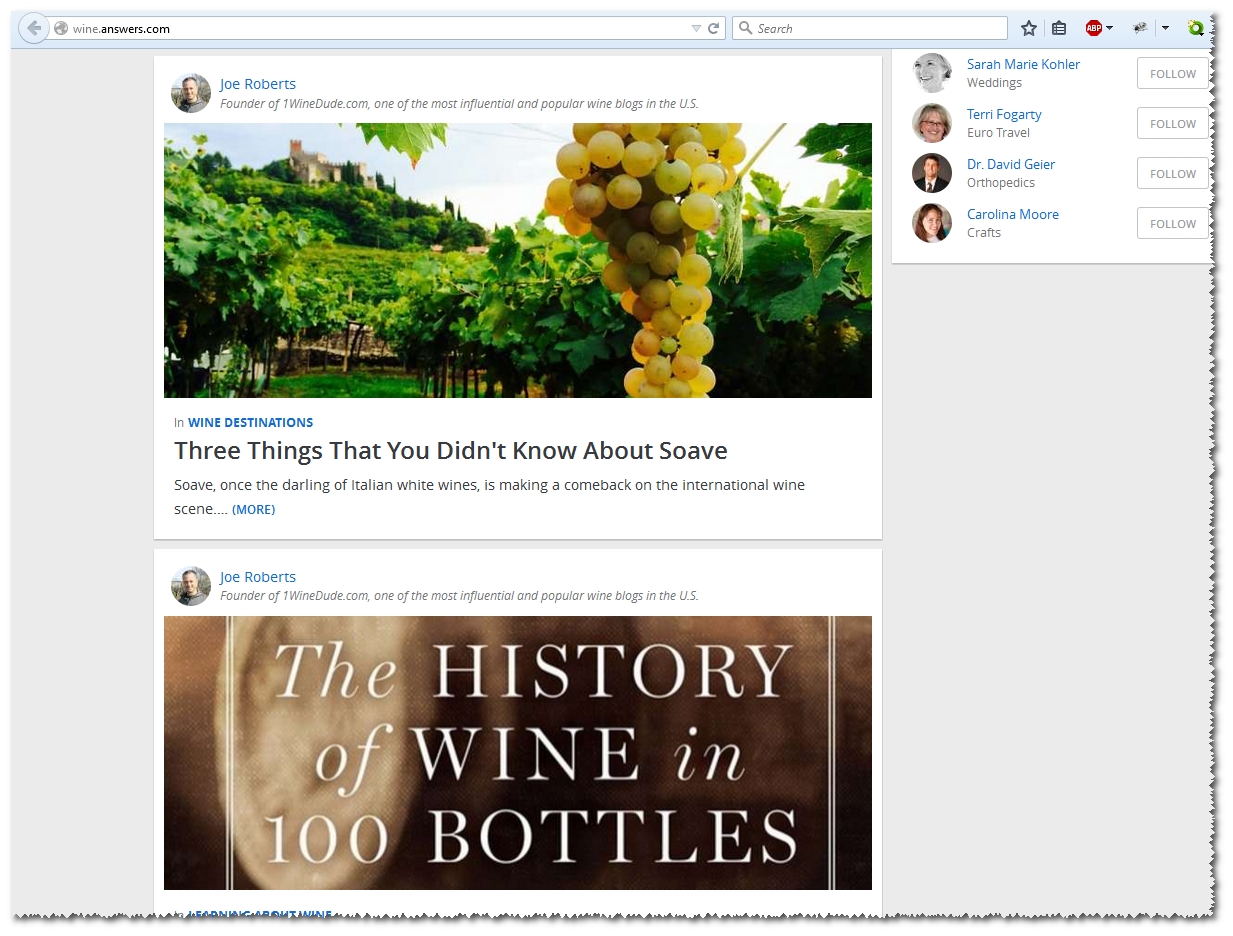
Task: Click the Soave summary paragraph text
Action: [x=489, y=497]
